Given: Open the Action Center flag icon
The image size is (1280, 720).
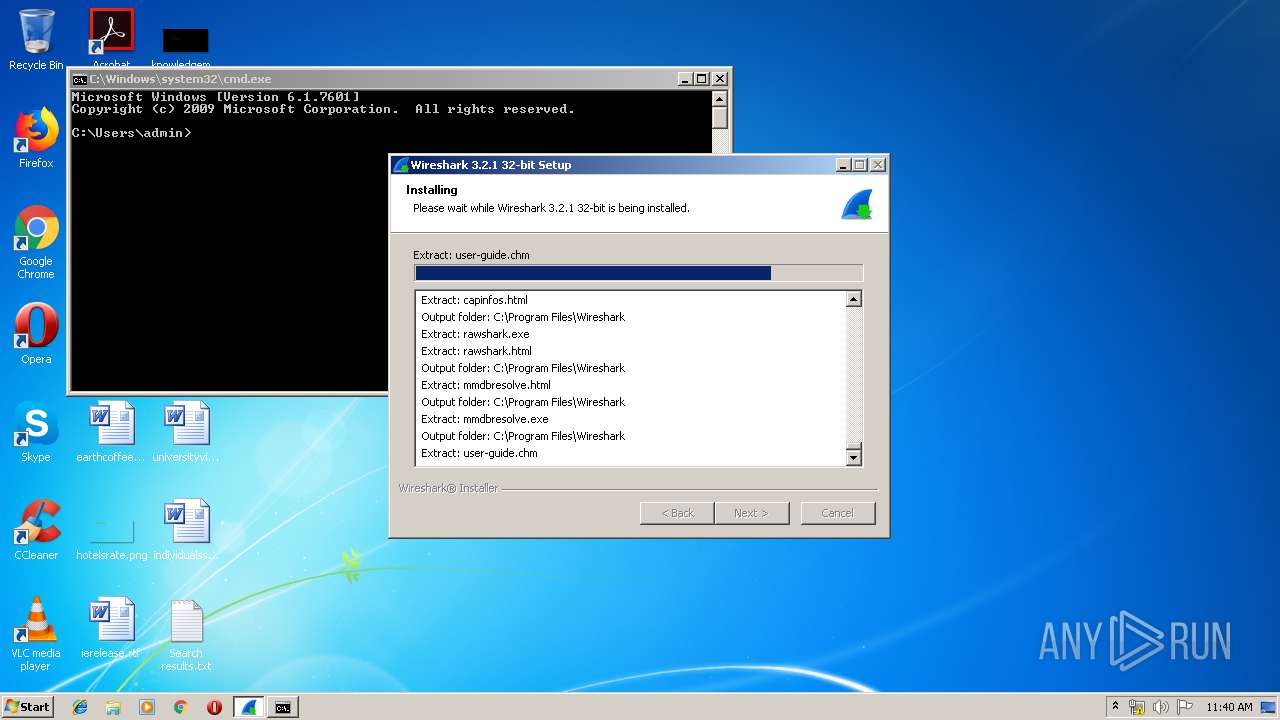Looking at the screenshot, I should click(1185, 707).
